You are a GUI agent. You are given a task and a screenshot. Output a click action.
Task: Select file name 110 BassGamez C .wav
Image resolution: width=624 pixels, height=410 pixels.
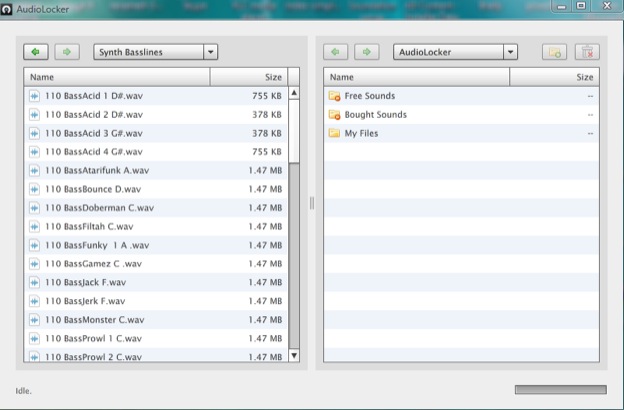click(94, 264)
